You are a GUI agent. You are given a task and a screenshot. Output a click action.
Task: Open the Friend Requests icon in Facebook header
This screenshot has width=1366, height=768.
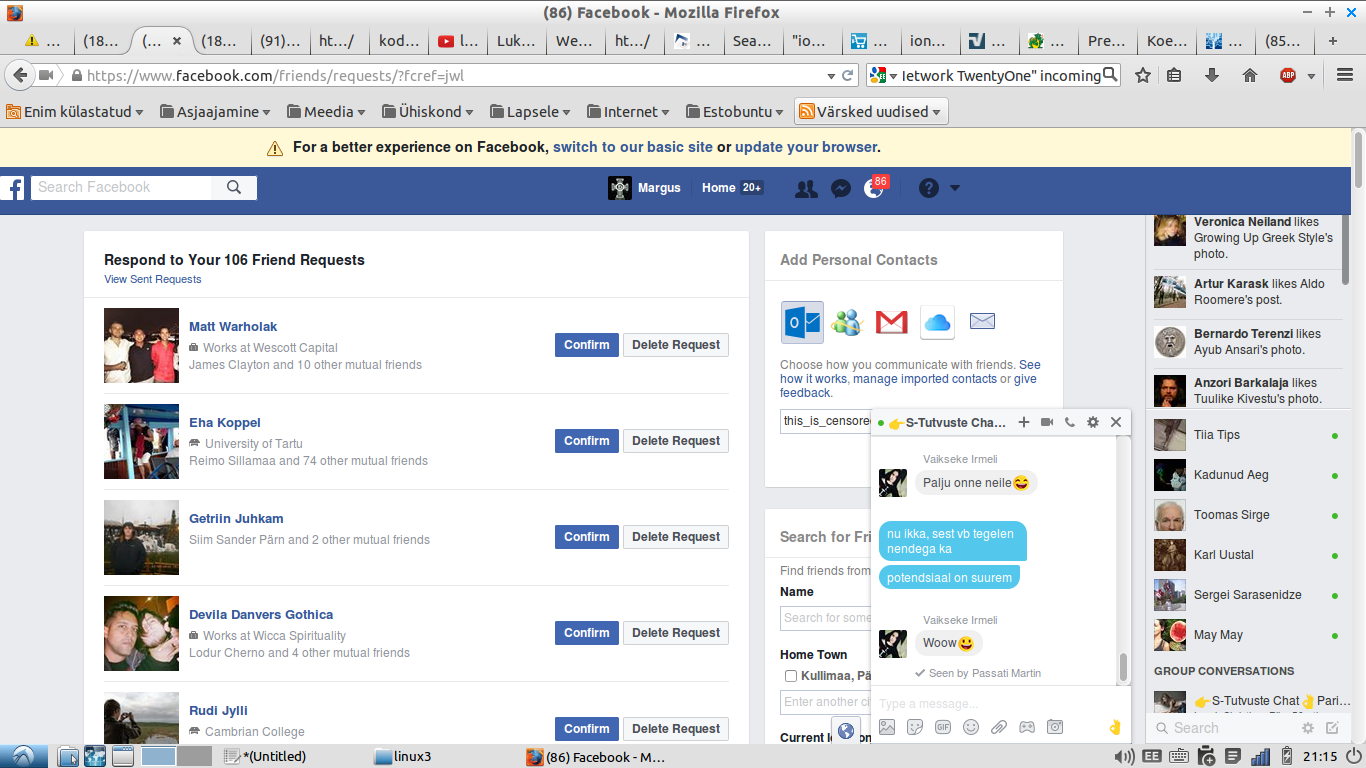[x=806, y=188]
